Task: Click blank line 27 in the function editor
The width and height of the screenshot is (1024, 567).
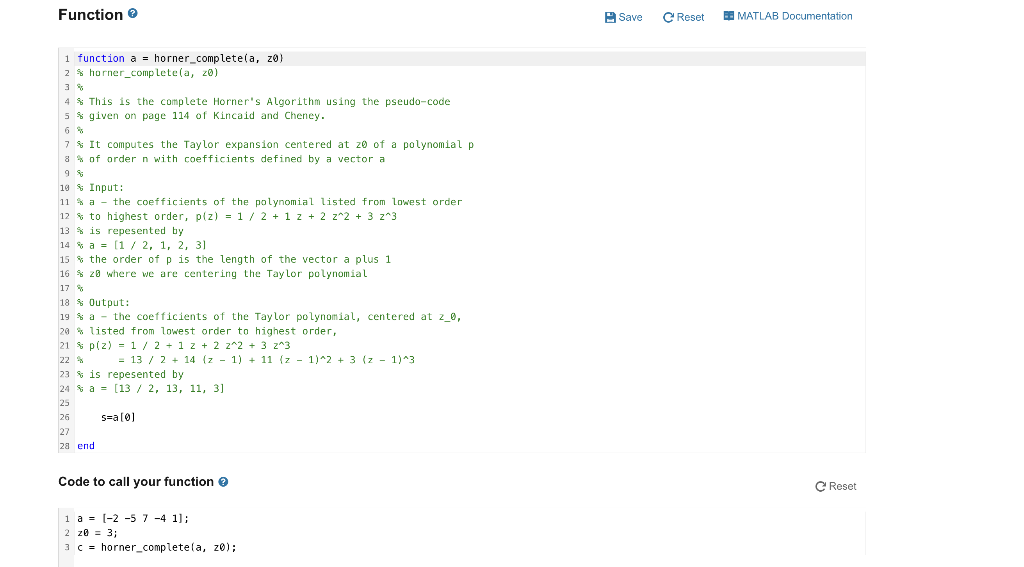Action: [470, 432]
